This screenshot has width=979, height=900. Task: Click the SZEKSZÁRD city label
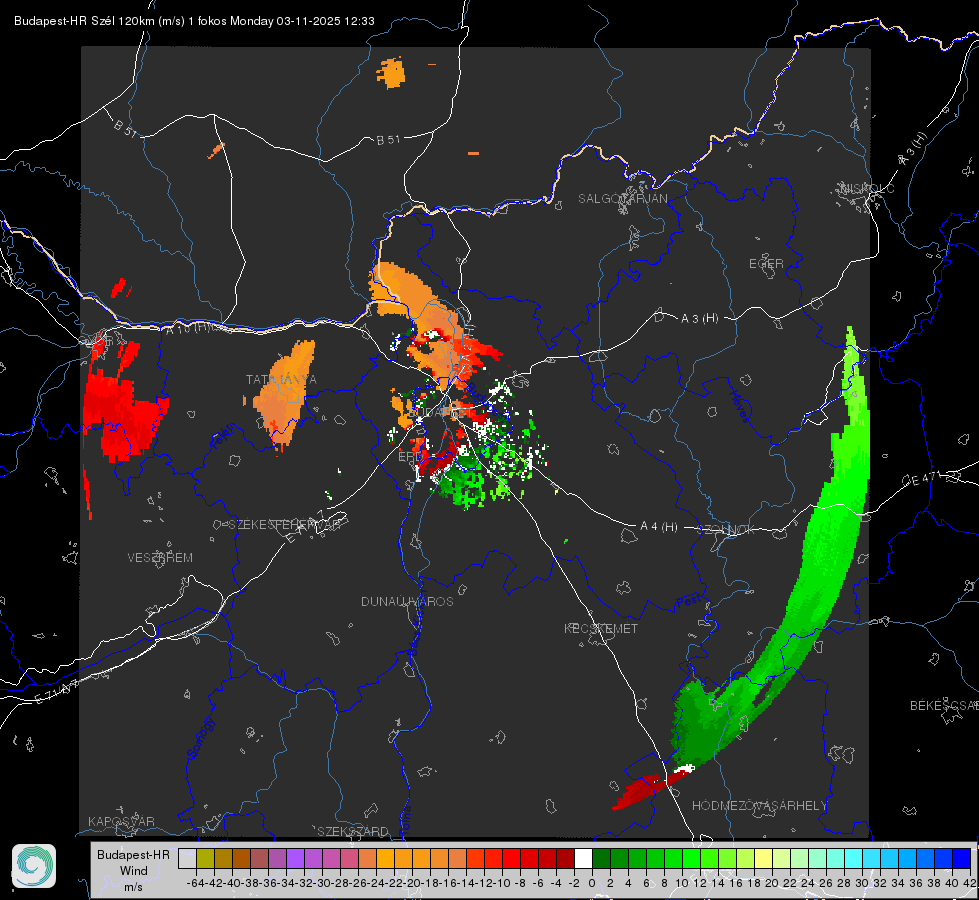(353, 831)
